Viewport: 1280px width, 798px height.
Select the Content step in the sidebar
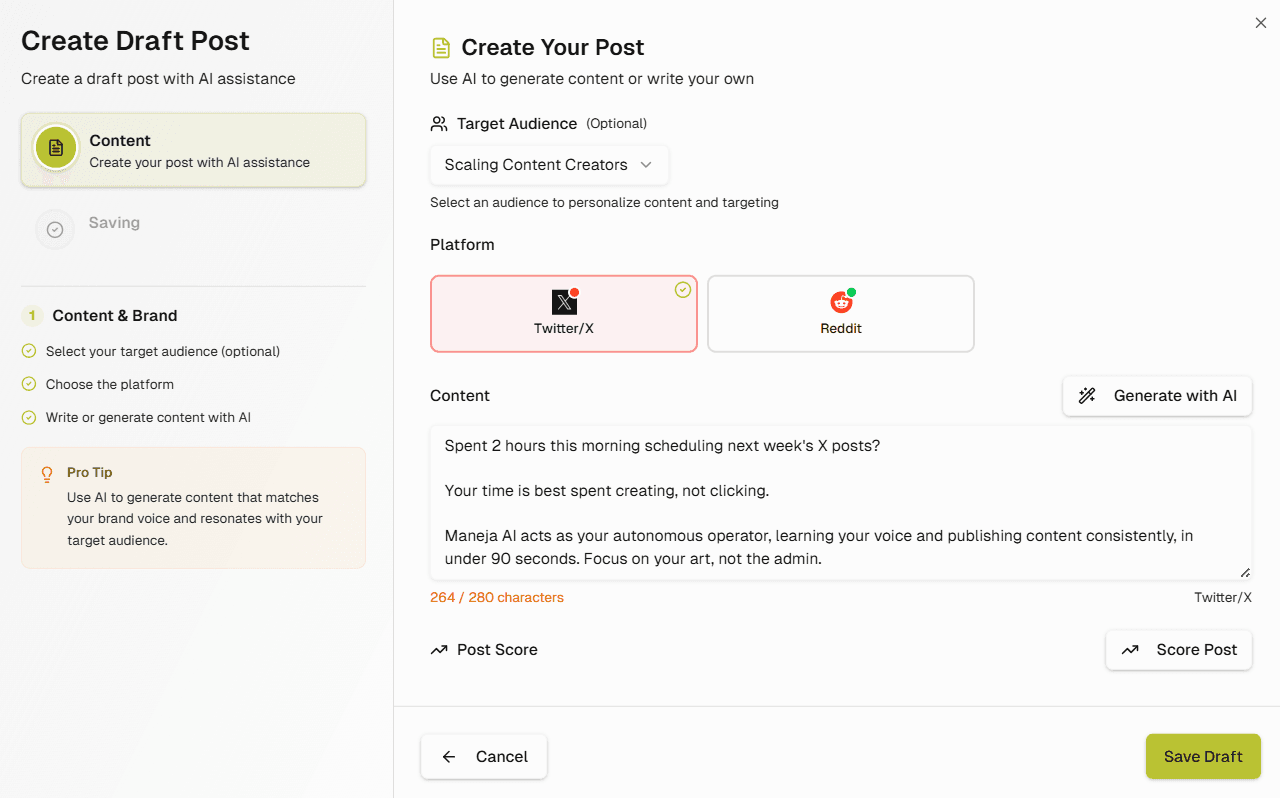[x=193, y=150]
